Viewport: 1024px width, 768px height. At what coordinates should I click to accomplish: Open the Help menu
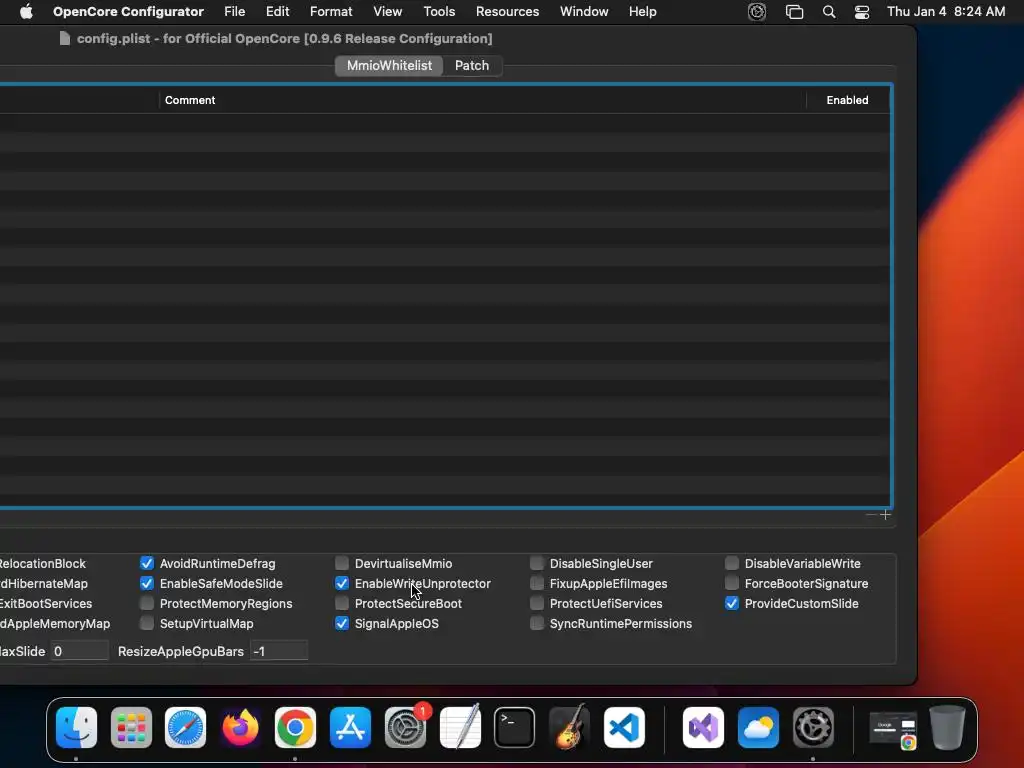tap(643, 11)
